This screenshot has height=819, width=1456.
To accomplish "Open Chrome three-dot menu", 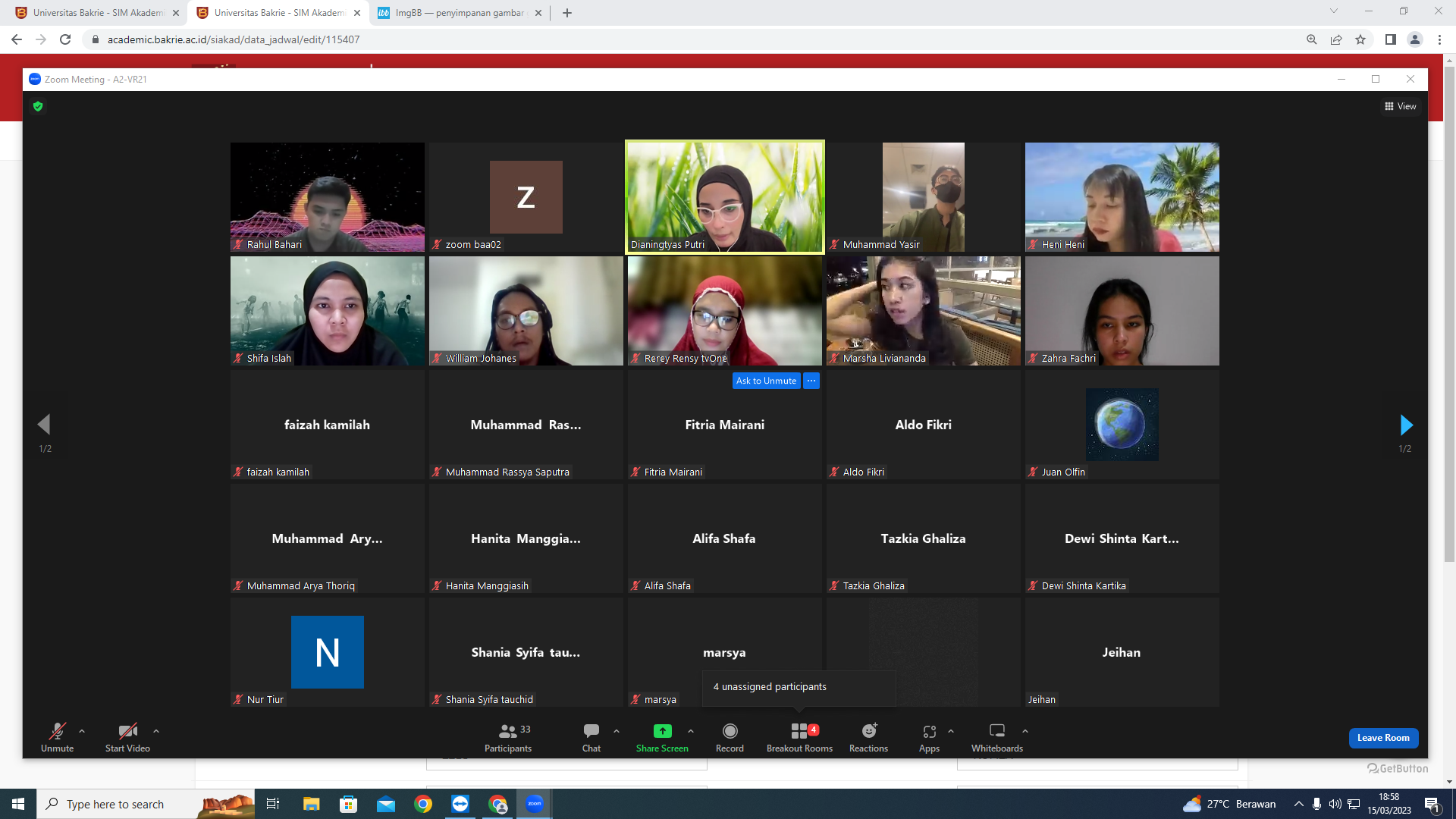I will pos(1439,39).
